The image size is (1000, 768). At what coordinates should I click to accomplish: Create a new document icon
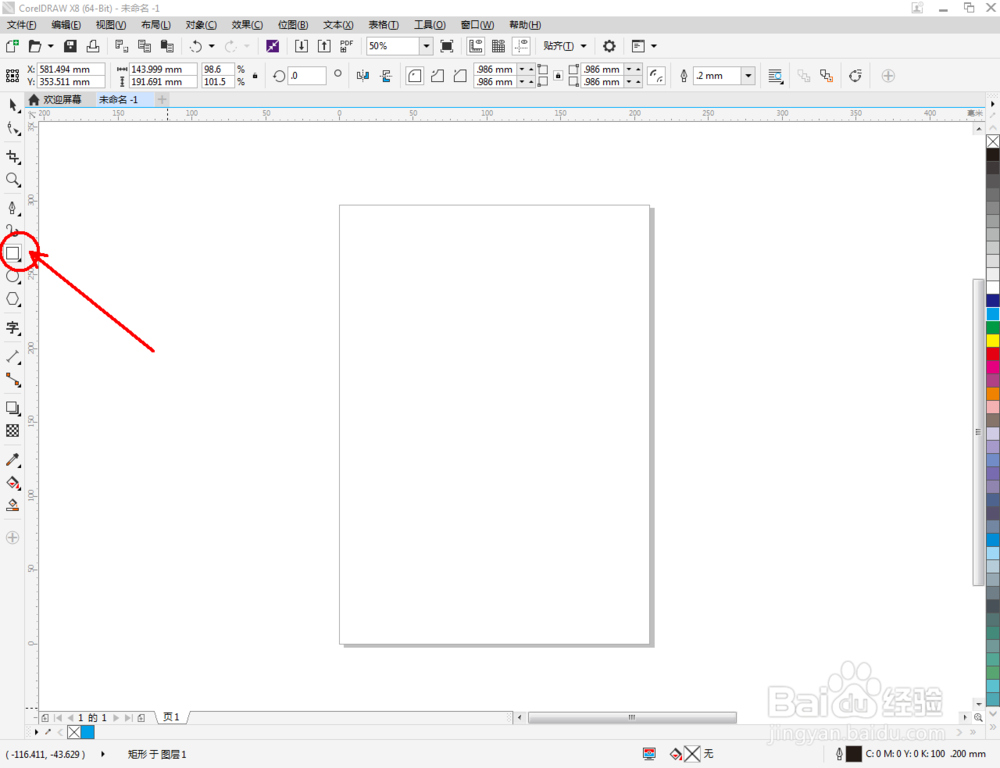click(12, 46)
